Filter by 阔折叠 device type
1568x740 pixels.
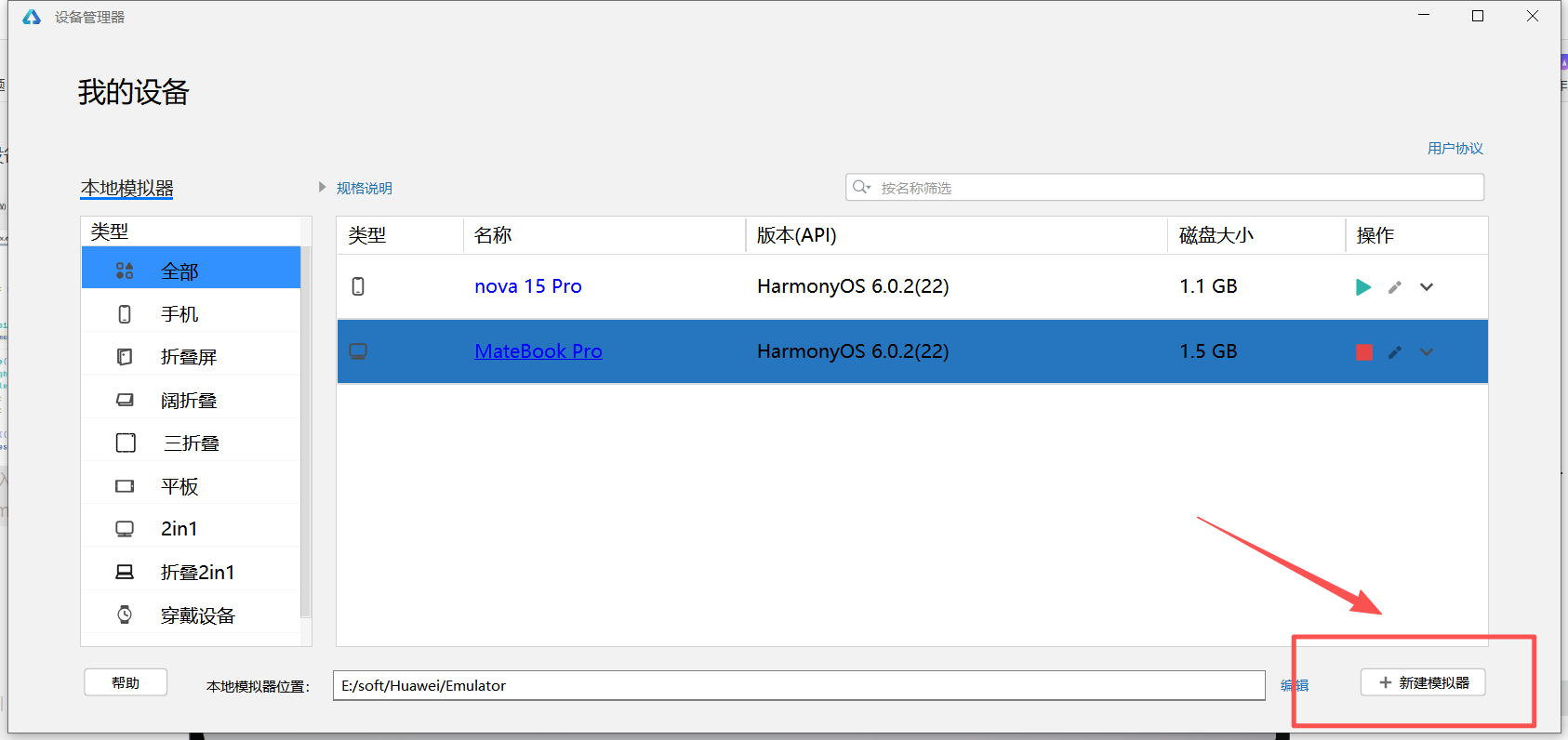(x=191, y=401)
